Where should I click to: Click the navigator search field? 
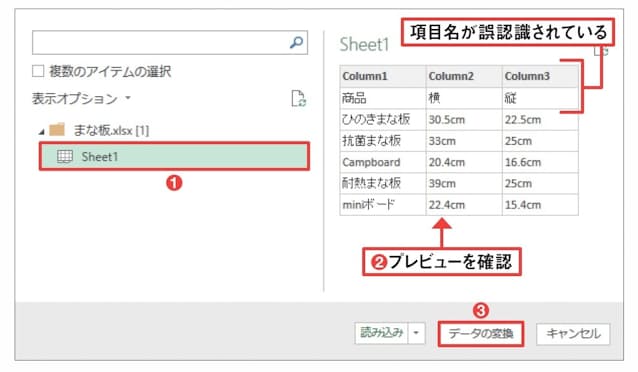point(170,42)
